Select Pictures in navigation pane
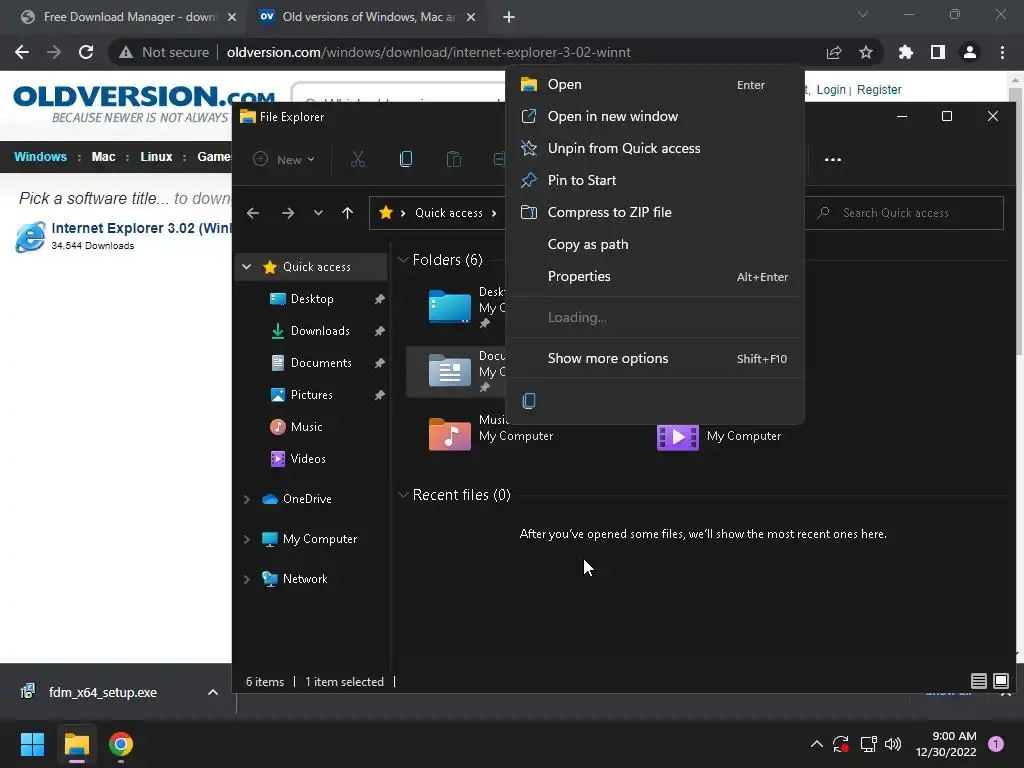Viewport: 1024px width, 768px height. point(313,394)
